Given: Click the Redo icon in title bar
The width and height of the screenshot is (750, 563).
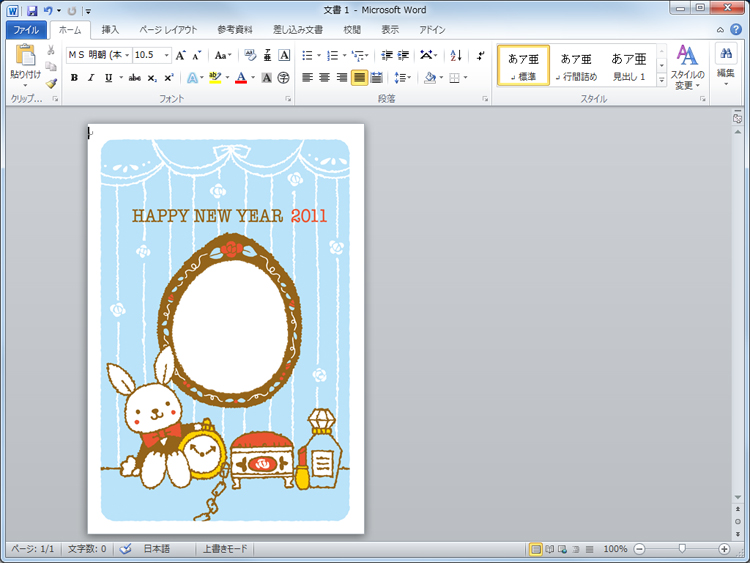Looking at the screenshot, I should (x=72, y=10).
